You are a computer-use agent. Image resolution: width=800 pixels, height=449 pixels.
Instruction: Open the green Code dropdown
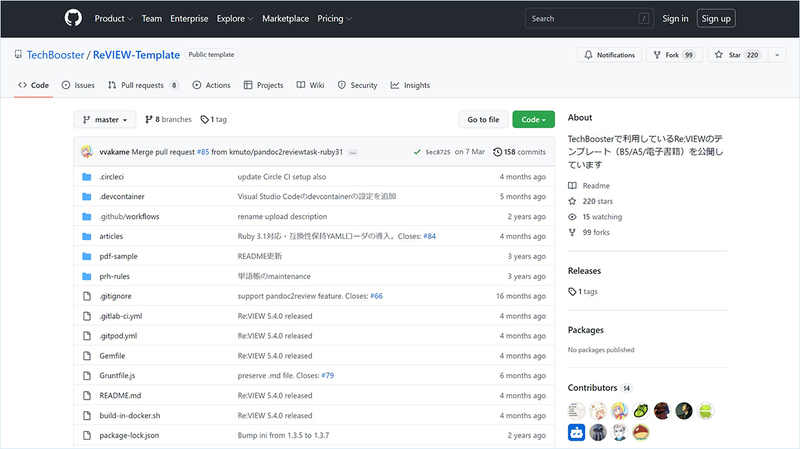tap(533, 119)
